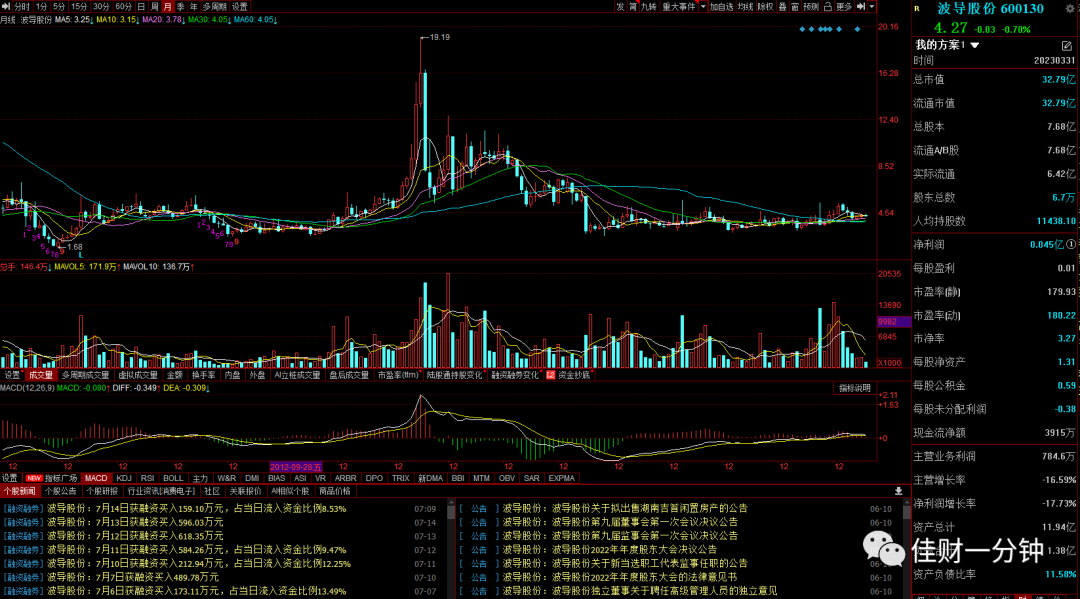Click the 除权 toolbar button
Screen dimensions: 1080x599
(765, 6)
